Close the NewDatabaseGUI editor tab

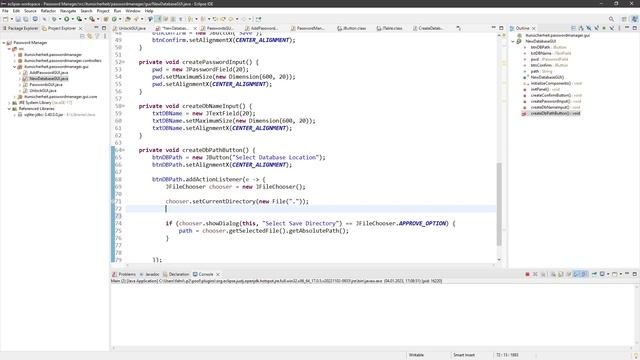(x=195, y=28)
